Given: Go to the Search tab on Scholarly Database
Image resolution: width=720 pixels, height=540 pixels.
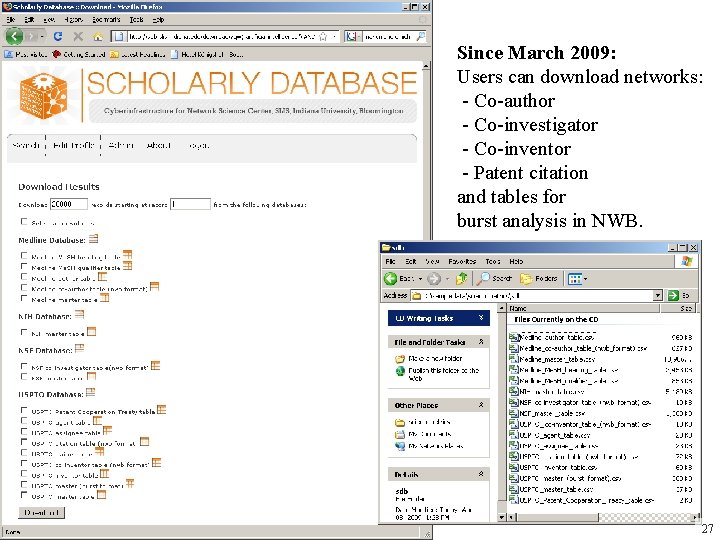Looking at the screenshot, I should tap(26, 145).
